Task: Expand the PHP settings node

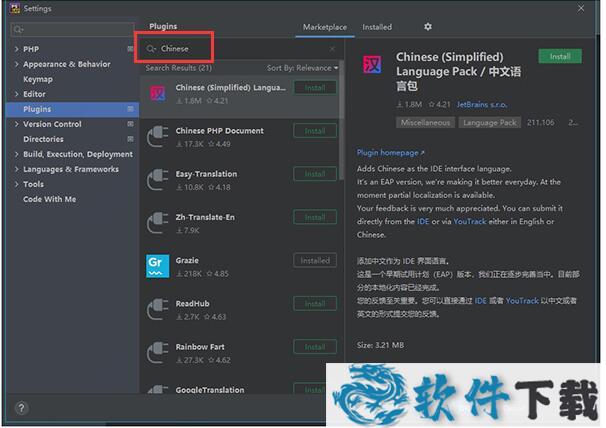Action: click(17, 49)
